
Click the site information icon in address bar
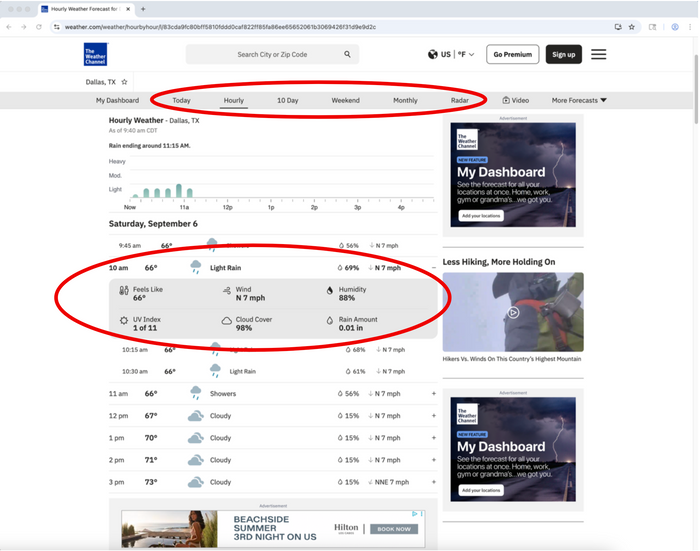pos(56,27)
